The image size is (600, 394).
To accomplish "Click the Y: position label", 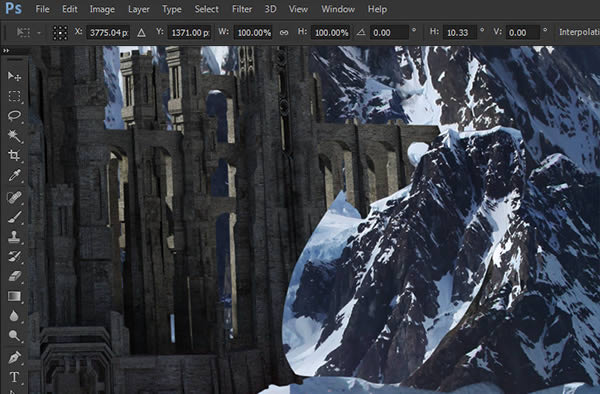I will 160,32.
